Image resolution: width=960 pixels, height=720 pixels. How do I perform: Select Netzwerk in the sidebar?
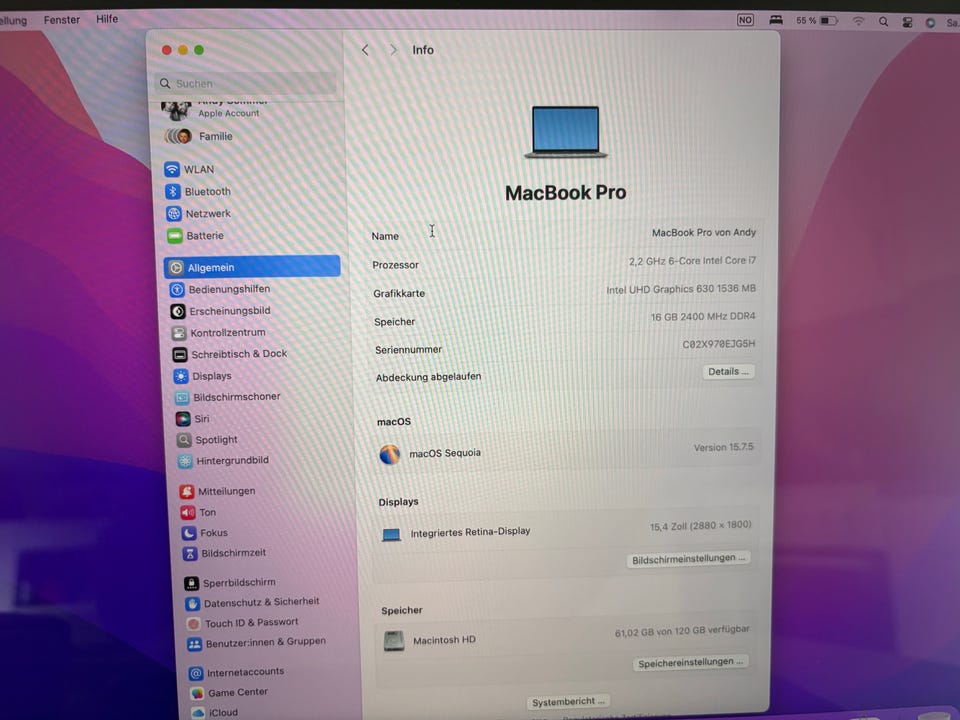pos(198,214)
